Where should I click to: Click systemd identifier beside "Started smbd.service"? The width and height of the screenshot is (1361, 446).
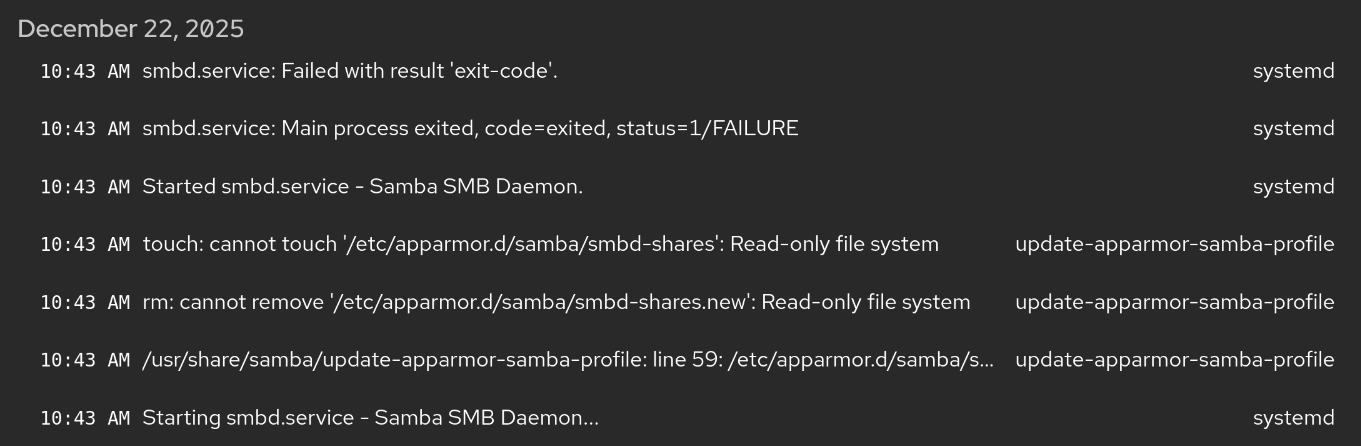(1293, 187)
